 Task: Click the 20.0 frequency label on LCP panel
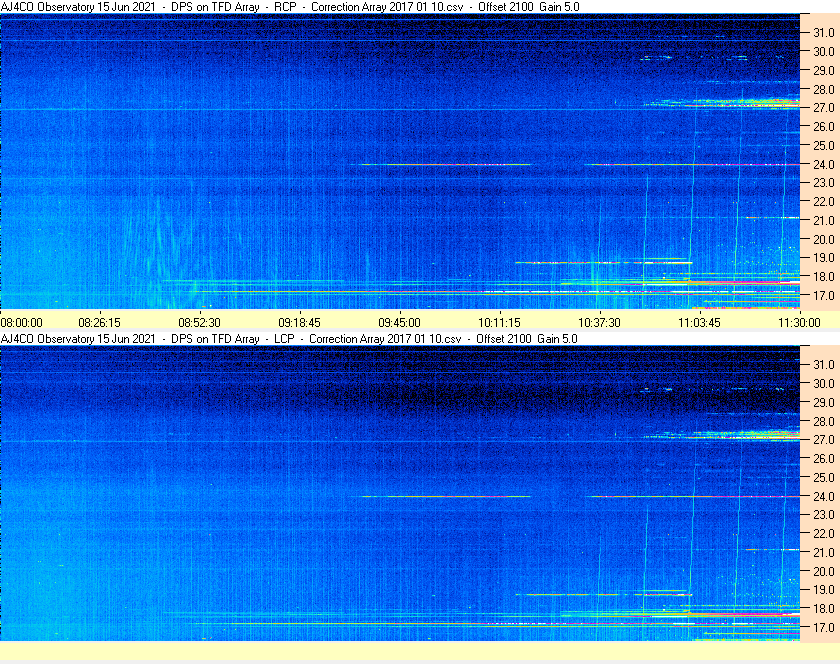click(823, 571)
